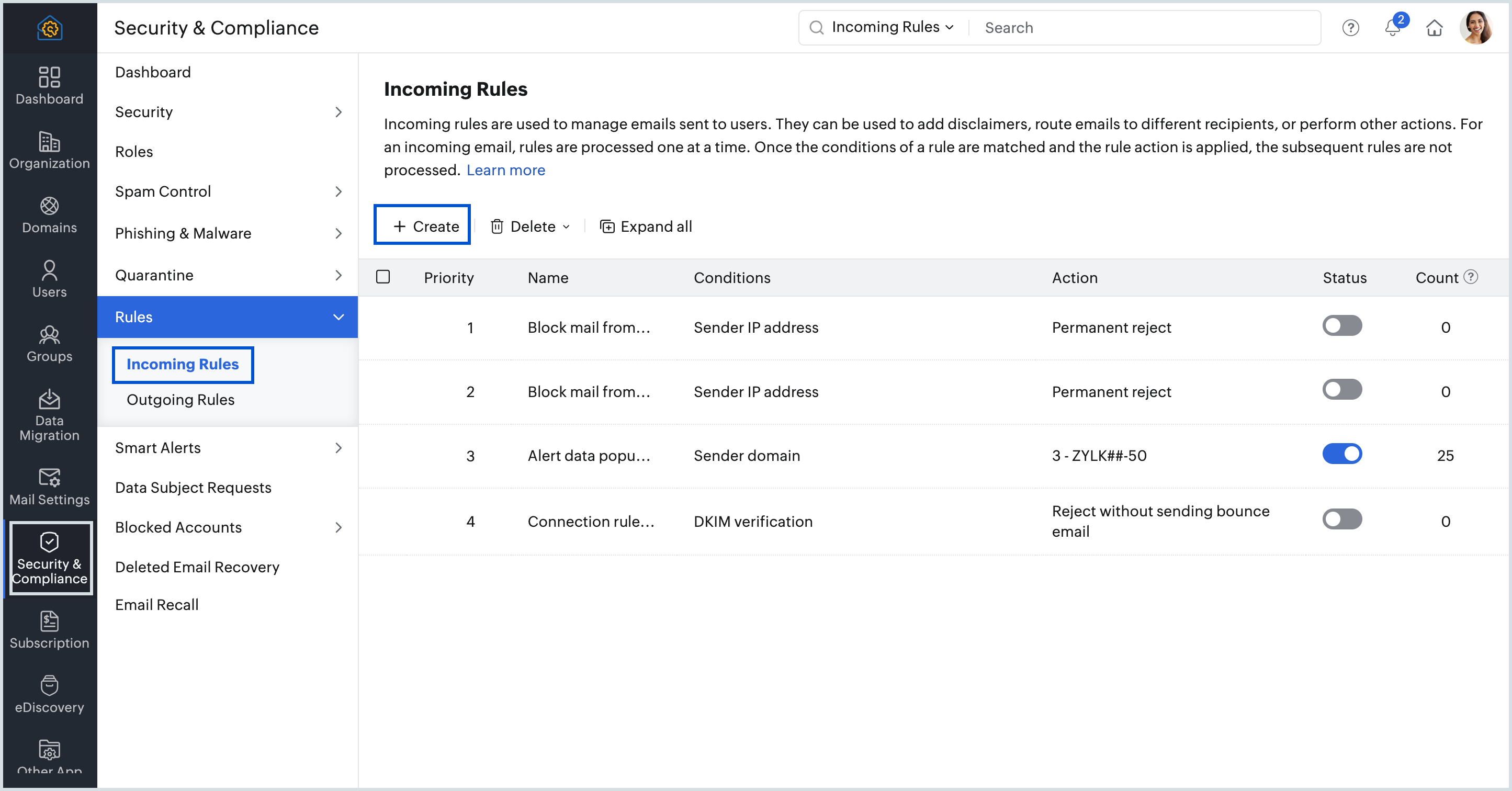The image size is (1512, 791).
Task: Expand the Phishing & Malware chevron
Action: 338,233
